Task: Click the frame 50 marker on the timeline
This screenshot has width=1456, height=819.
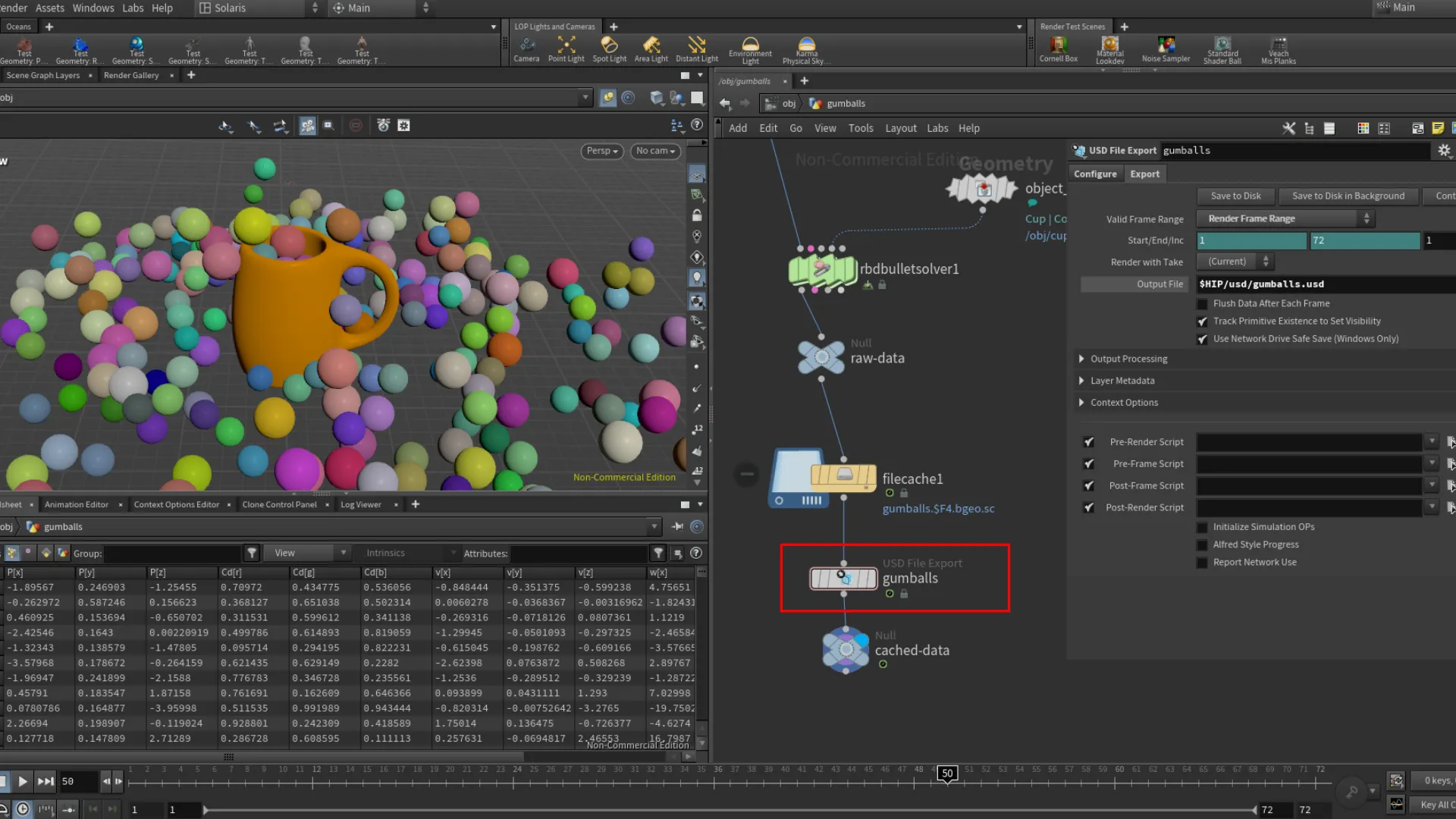Action: 946,773
